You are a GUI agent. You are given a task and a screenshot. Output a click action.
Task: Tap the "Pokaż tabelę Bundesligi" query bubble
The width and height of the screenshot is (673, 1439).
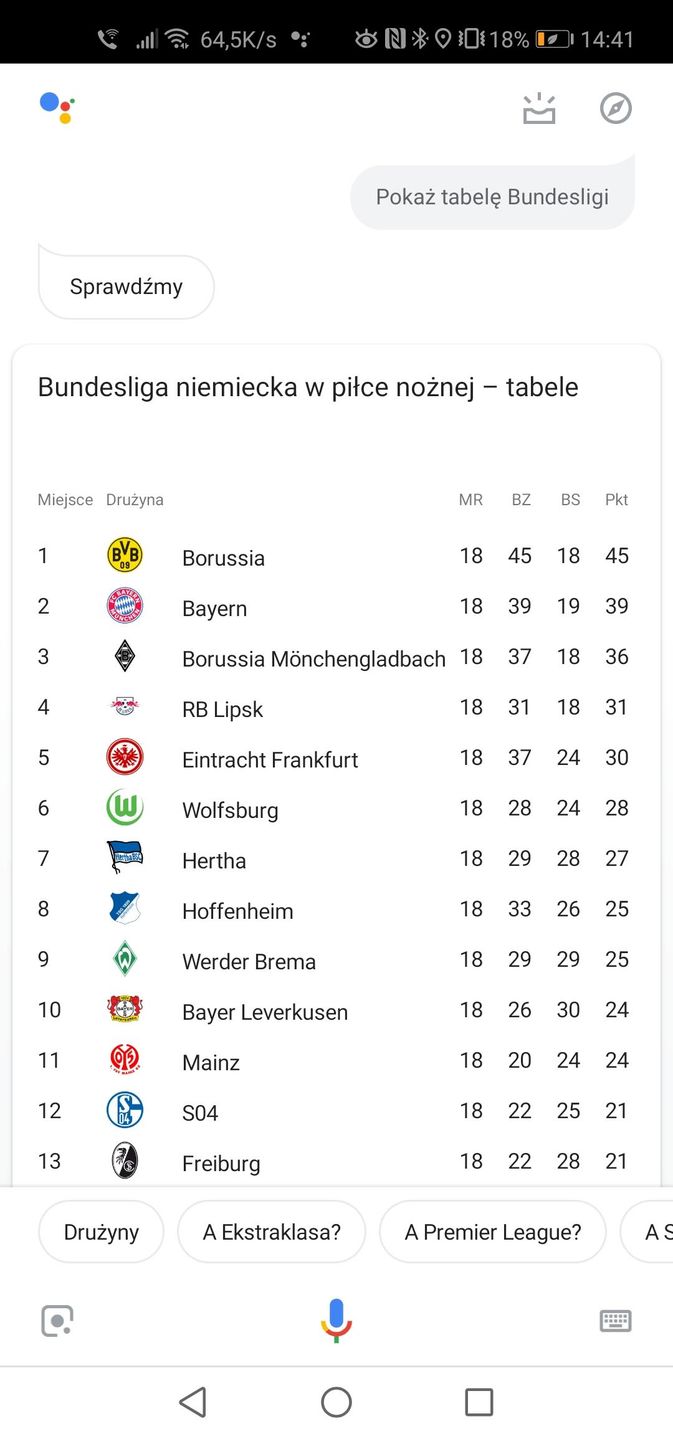click(x=492, y=197)
